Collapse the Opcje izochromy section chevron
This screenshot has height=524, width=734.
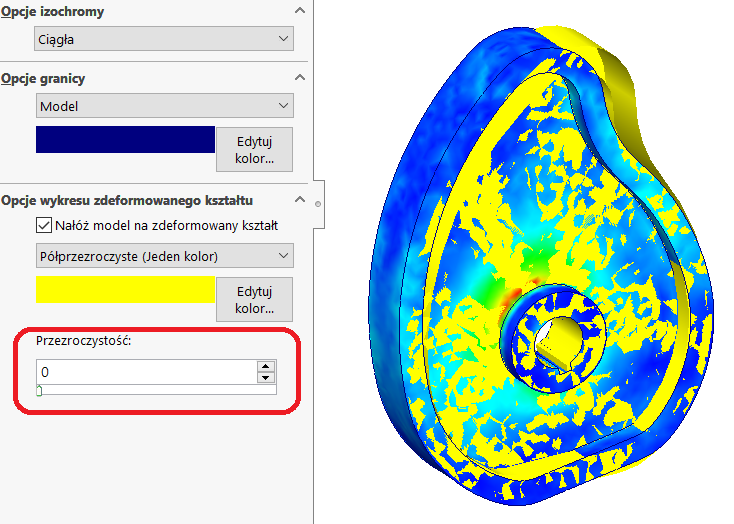[300, 12]
